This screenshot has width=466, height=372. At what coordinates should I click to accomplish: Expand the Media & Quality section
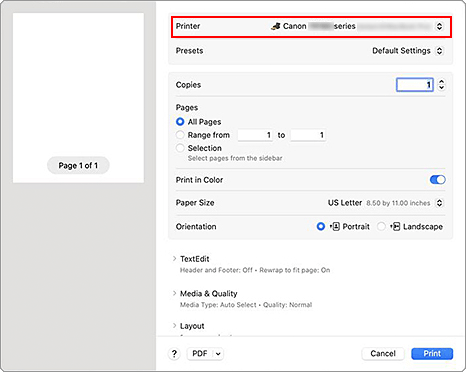pos(174,293)
